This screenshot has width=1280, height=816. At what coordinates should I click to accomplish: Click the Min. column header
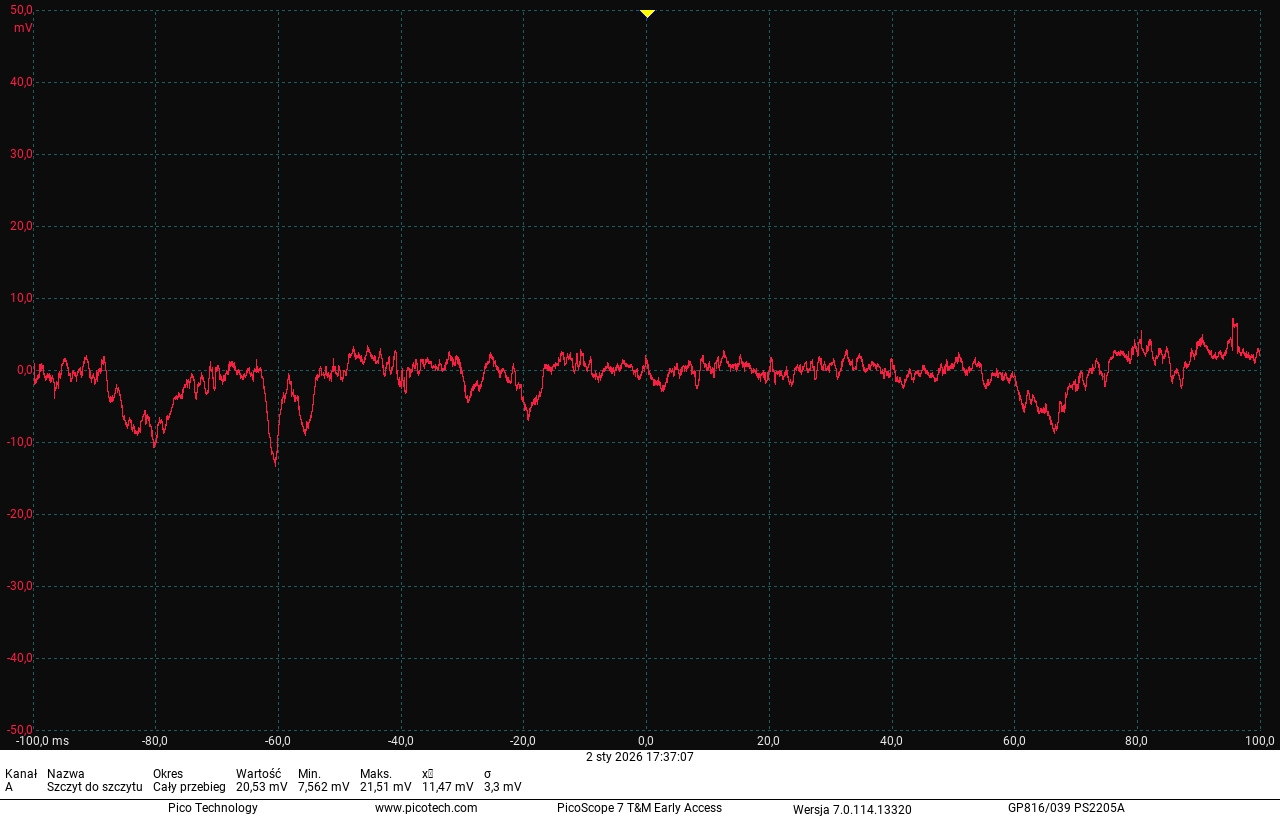pos(309,774)
